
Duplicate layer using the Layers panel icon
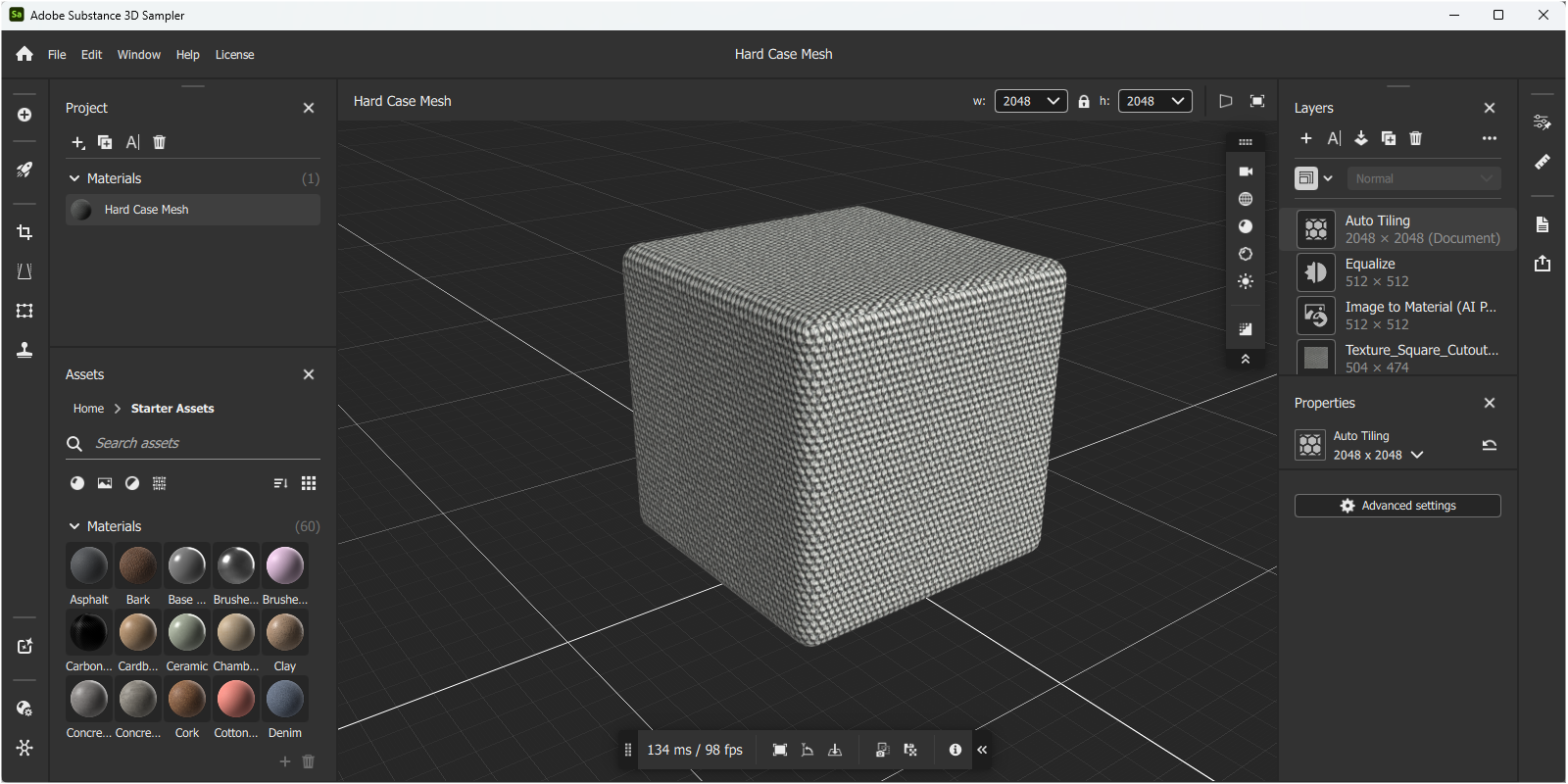(1388, 138)
